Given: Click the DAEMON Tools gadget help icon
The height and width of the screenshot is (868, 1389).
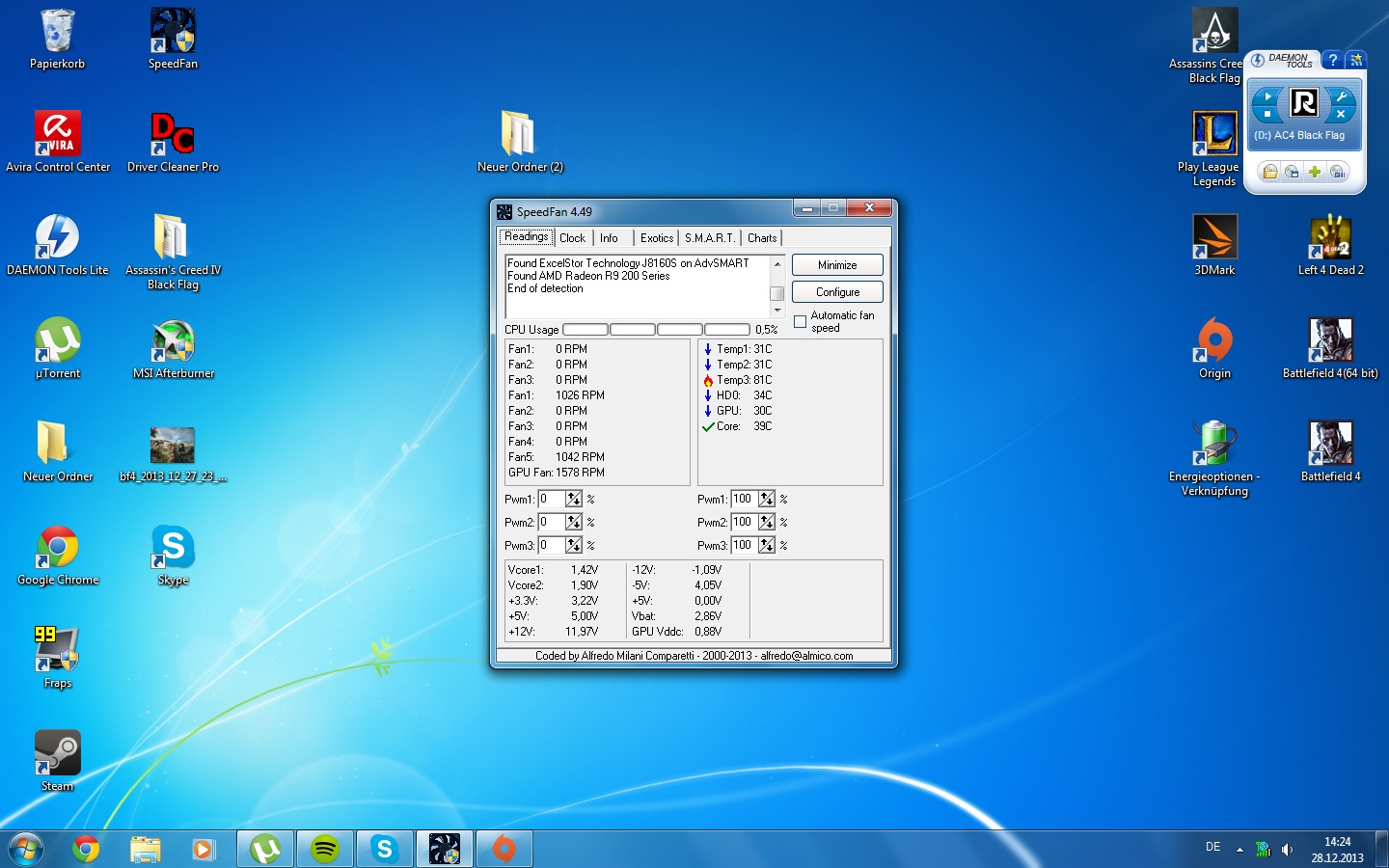Looking at the screenshot, I should pyautogui.click(x=1332, y=60).
